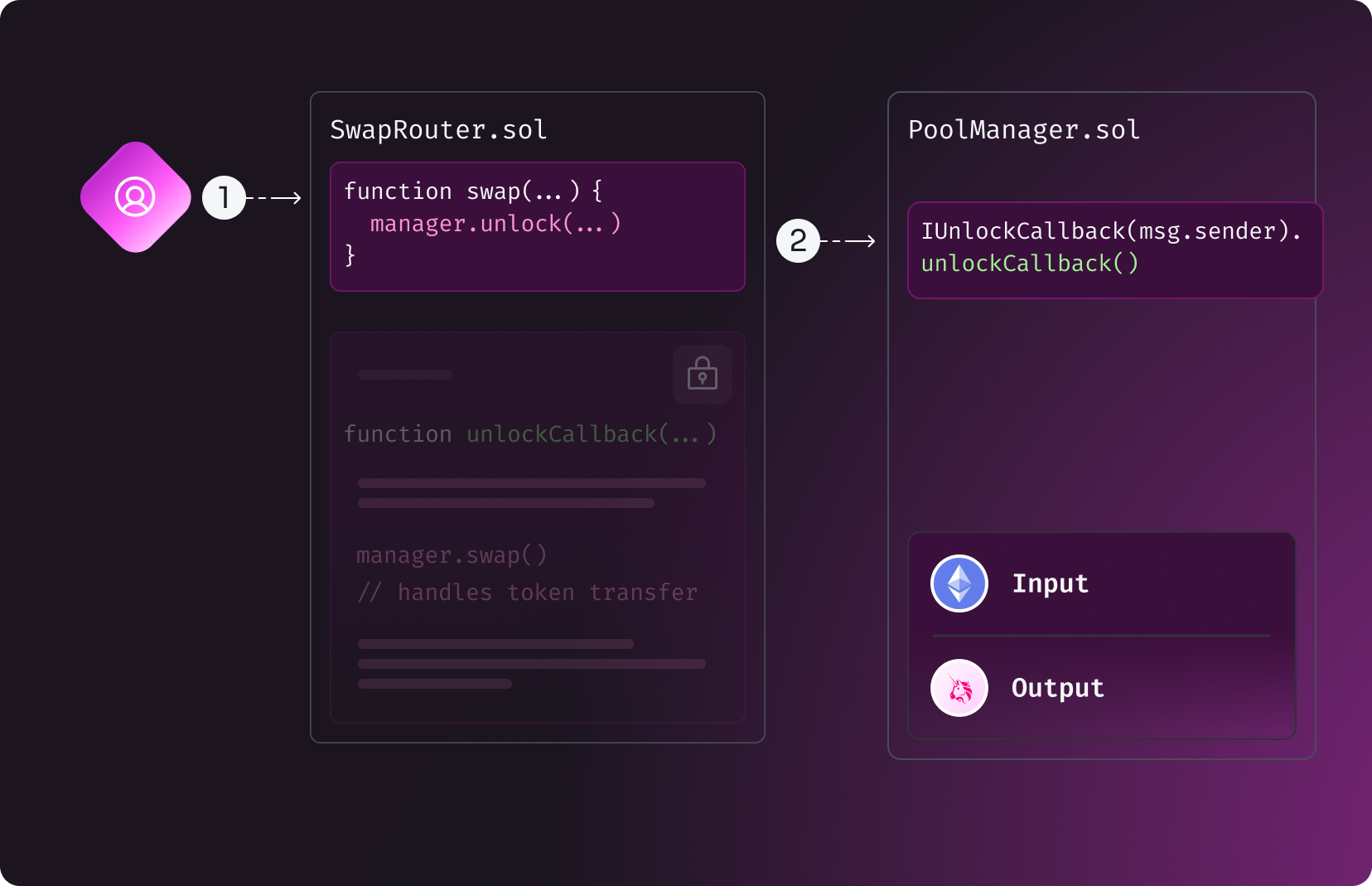Click the IUnlockCallback(msg.sender) line
1372x886 pixels.
pyautogui.click(x=1110, y=231)
